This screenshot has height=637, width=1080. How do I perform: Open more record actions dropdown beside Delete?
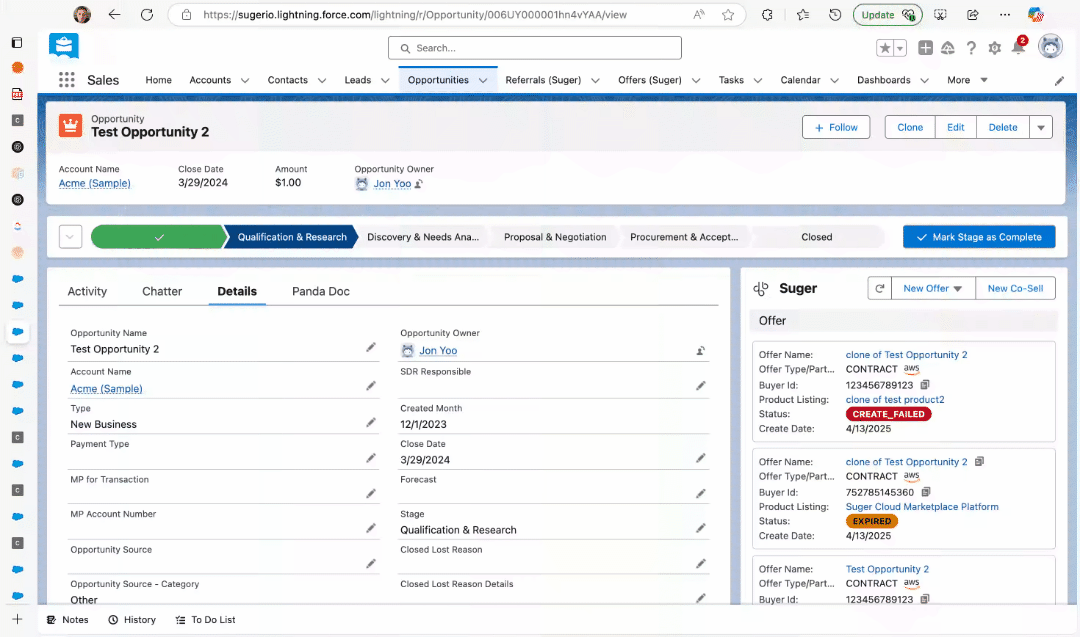(x=1041, y=127)
